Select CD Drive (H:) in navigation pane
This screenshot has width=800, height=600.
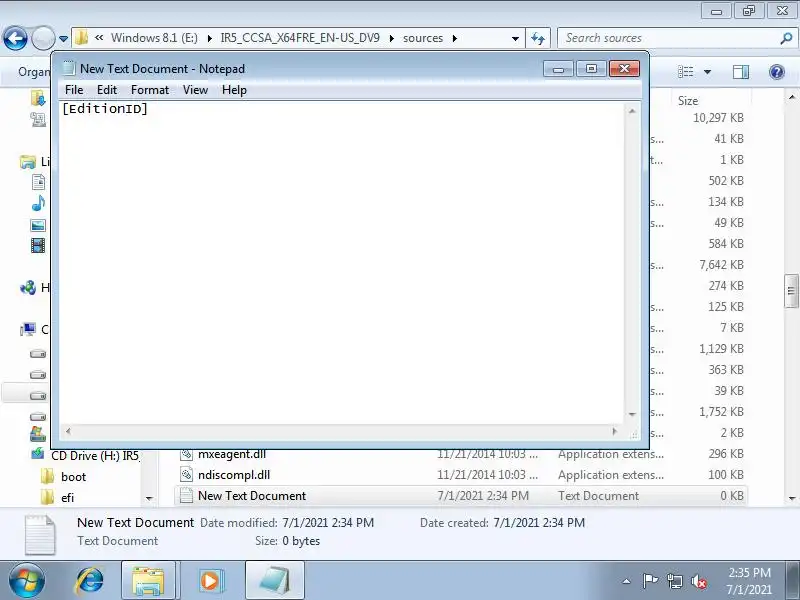pyautogui.click(x=95, y=456)
